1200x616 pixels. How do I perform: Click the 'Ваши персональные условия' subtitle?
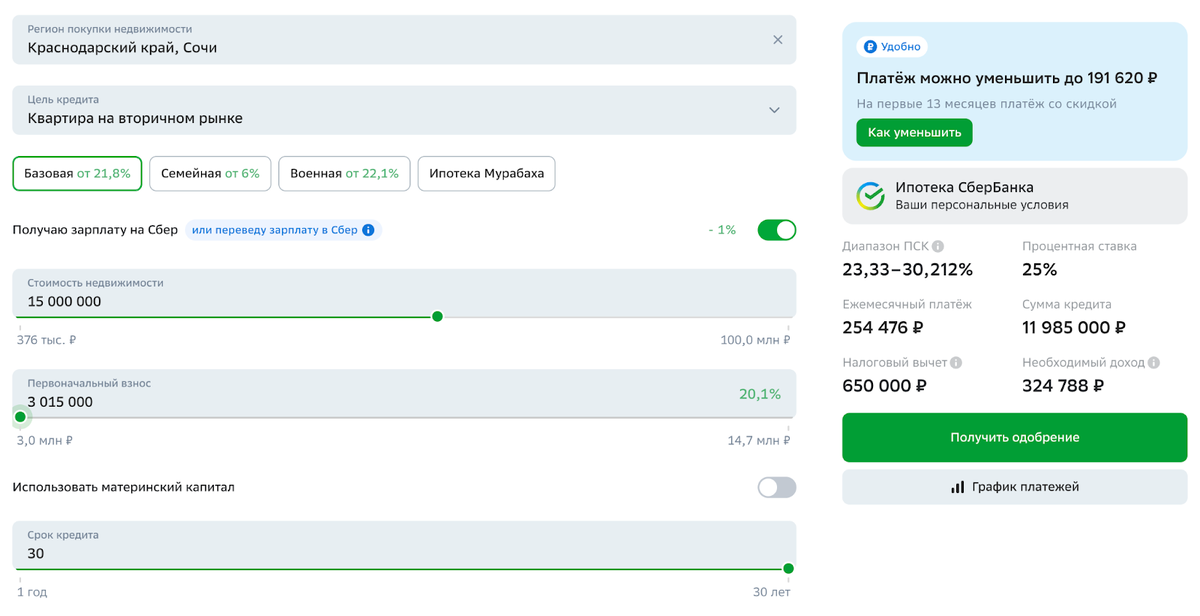[x=982, y=205]
